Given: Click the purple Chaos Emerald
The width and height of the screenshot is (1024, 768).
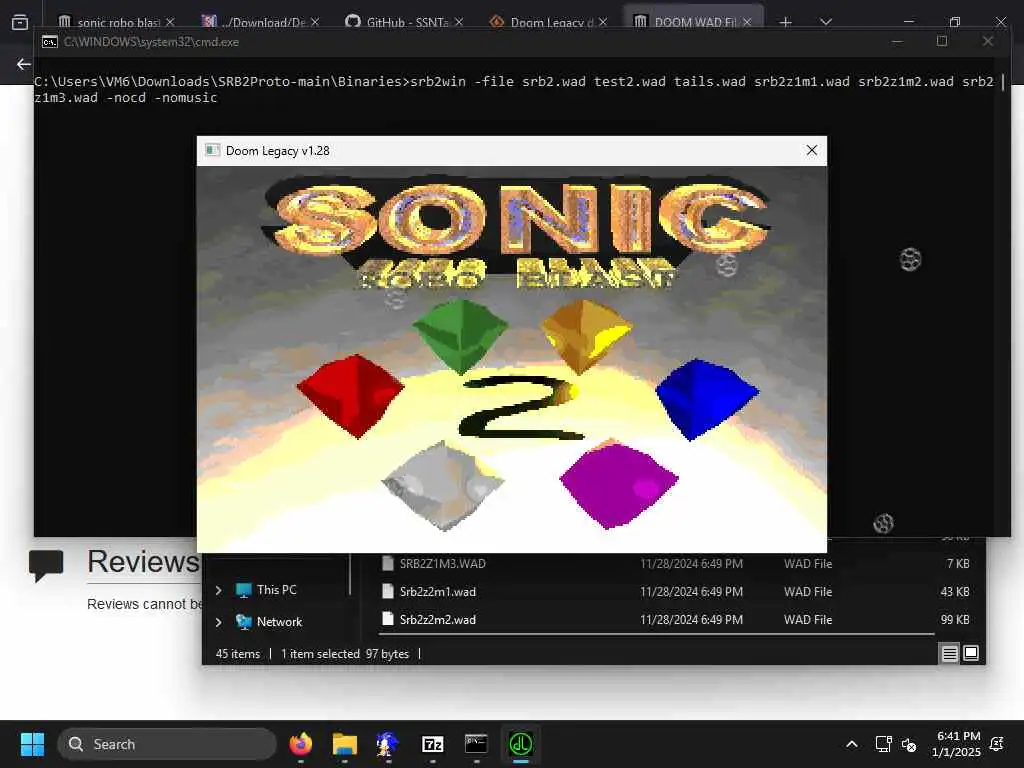Looking at the screenshot, I should [x=618, y=484].
